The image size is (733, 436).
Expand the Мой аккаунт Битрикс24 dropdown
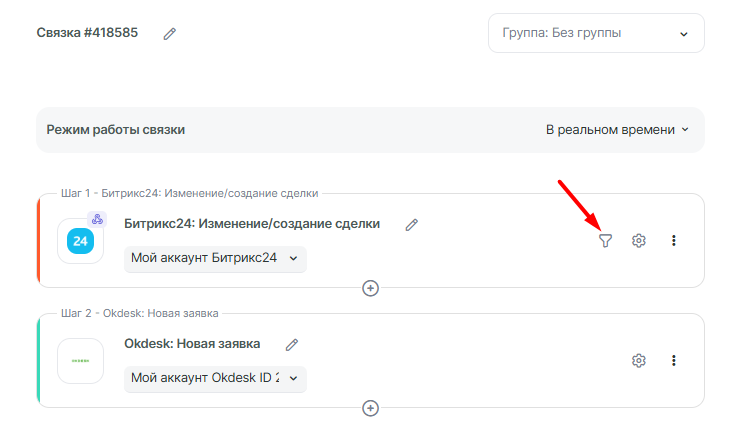(215, 258)
